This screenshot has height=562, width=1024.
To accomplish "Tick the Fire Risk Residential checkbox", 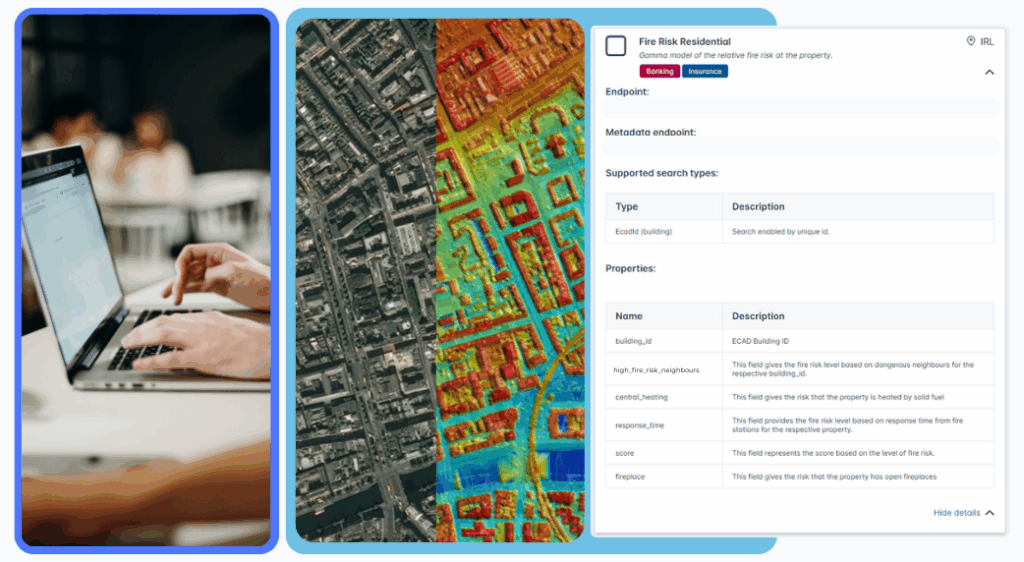I will [x=616, y=46].
